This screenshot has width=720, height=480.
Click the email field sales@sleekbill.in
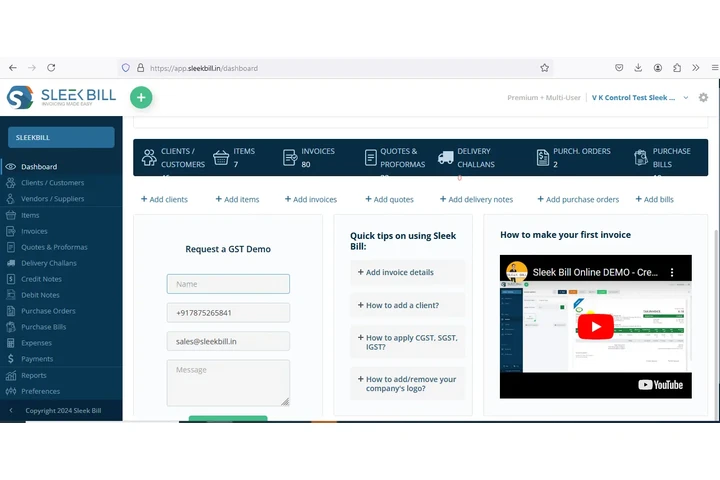pos(228,341)
